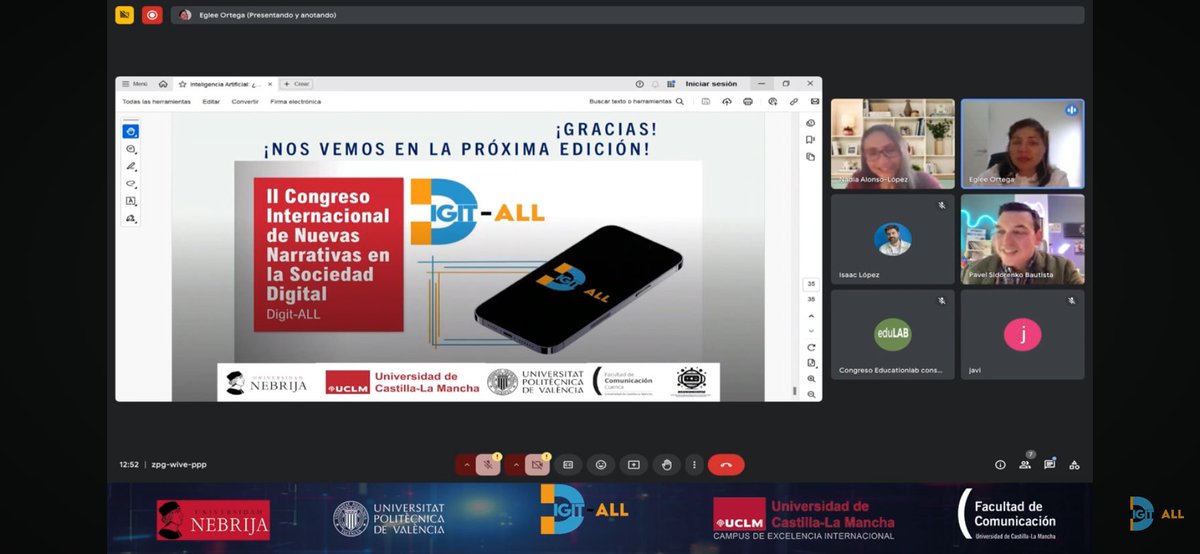Copy the share link icon in Acrobat

pyautogui.click(x=794, y=101)
